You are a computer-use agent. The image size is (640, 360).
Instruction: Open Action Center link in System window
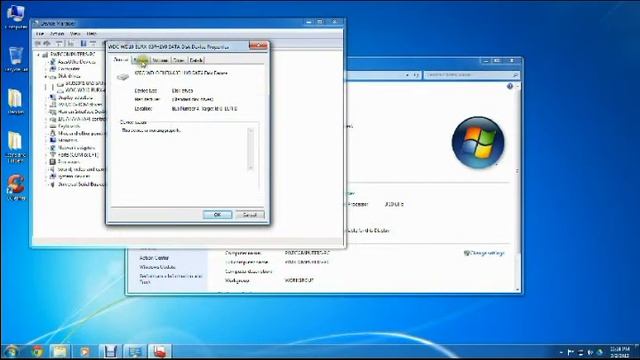pyautogui.click(x=154, y=258)
